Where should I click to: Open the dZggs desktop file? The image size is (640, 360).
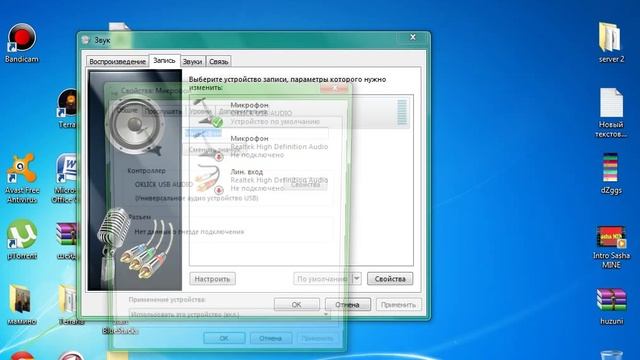tap(611, 173)
